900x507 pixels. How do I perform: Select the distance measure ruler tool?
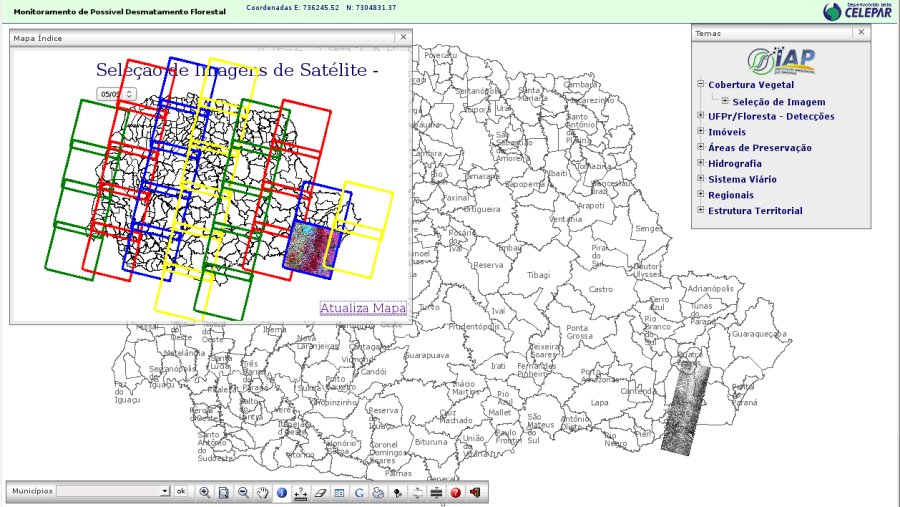pos(301,492)
